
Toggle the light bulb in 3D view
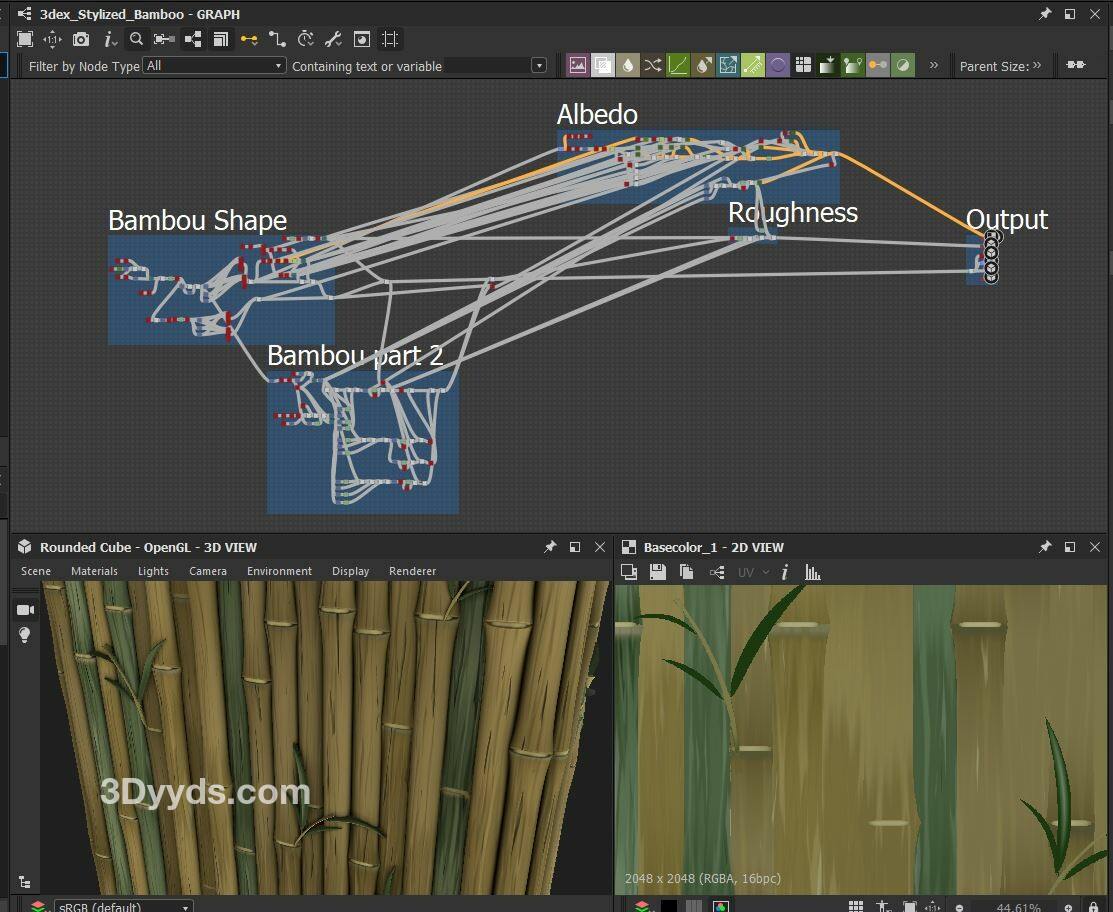pyautogui.click(x=25, y=635)
